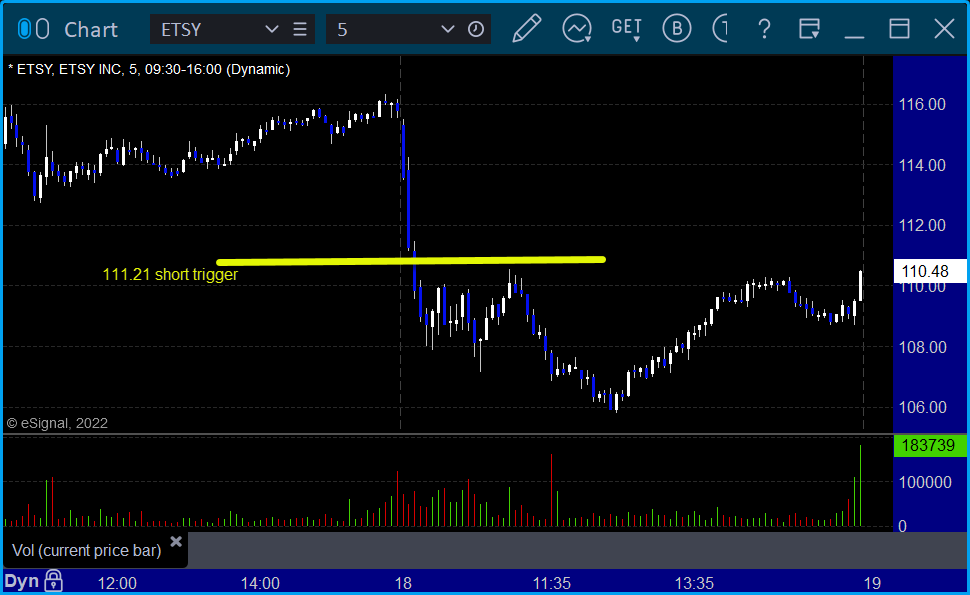Click the 11:35 time axis label
The width and height of the screenshot is (970, 595).
tap(552, 583)
